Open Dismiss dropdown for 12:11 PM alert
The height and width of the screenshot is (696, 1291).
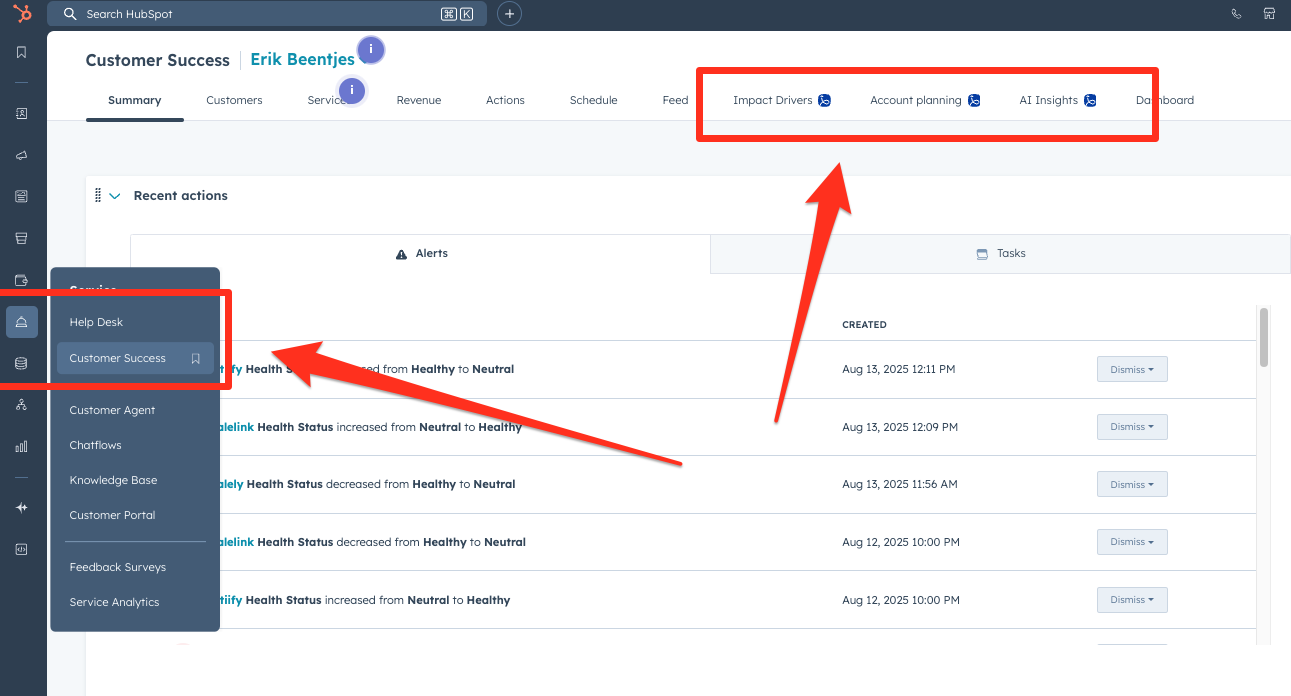(1132, 369)
